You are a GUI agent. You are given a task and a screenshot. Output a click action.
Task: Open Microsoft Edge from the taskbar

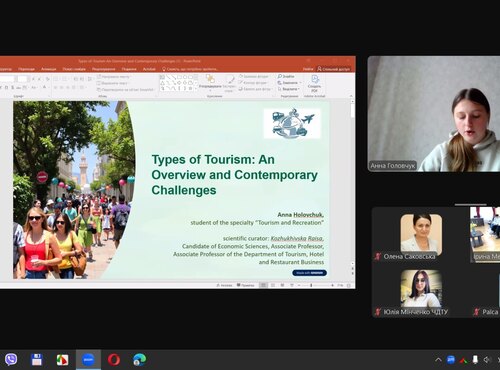[139, 360]
